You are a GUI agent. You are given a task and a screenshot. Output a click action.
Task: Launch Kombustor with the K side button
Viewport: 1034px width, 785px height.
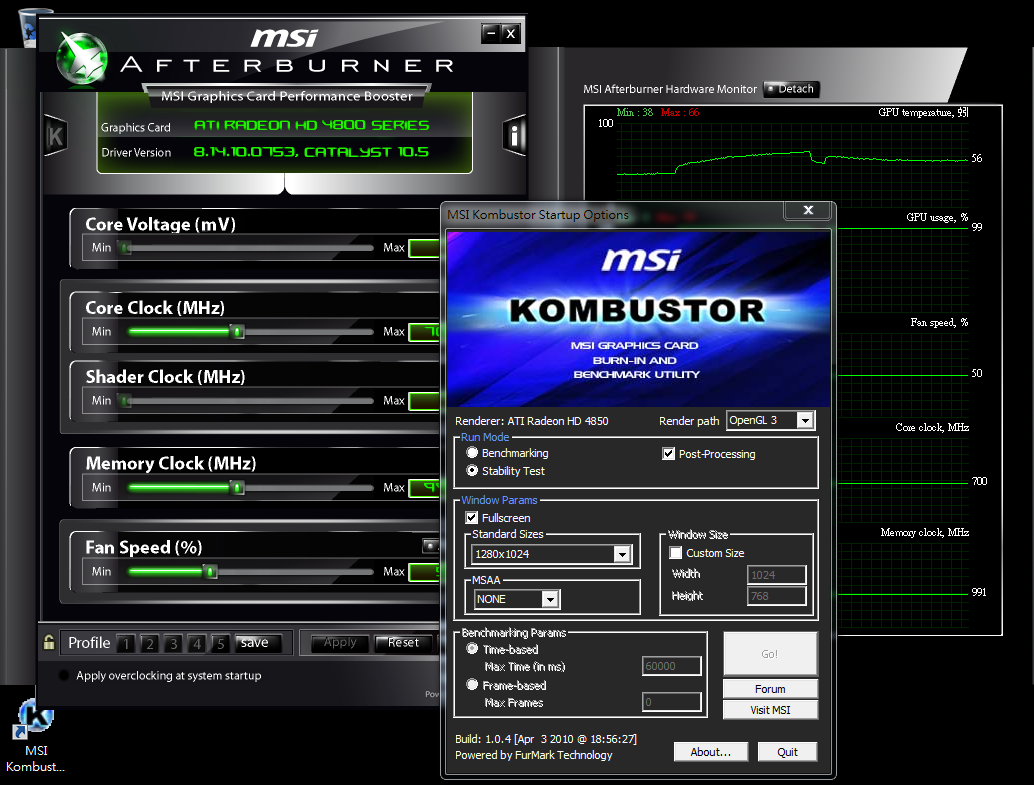[55, 136]
